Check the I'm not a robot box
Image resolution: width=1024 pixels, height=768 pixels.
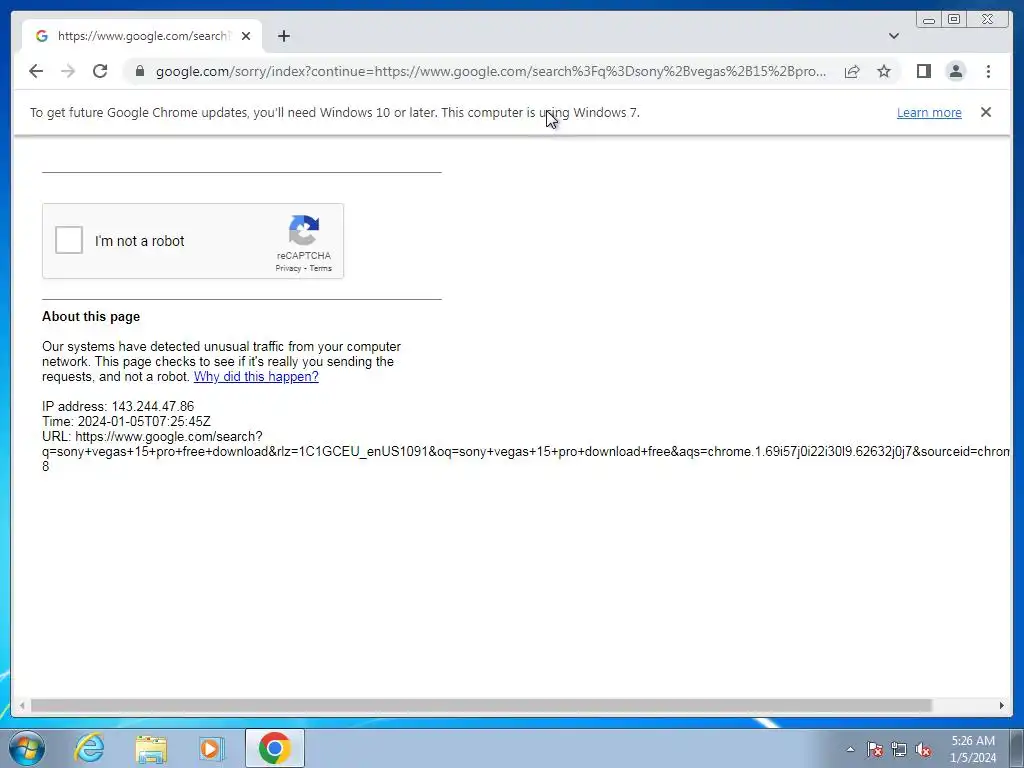click(x=69, y=240)
